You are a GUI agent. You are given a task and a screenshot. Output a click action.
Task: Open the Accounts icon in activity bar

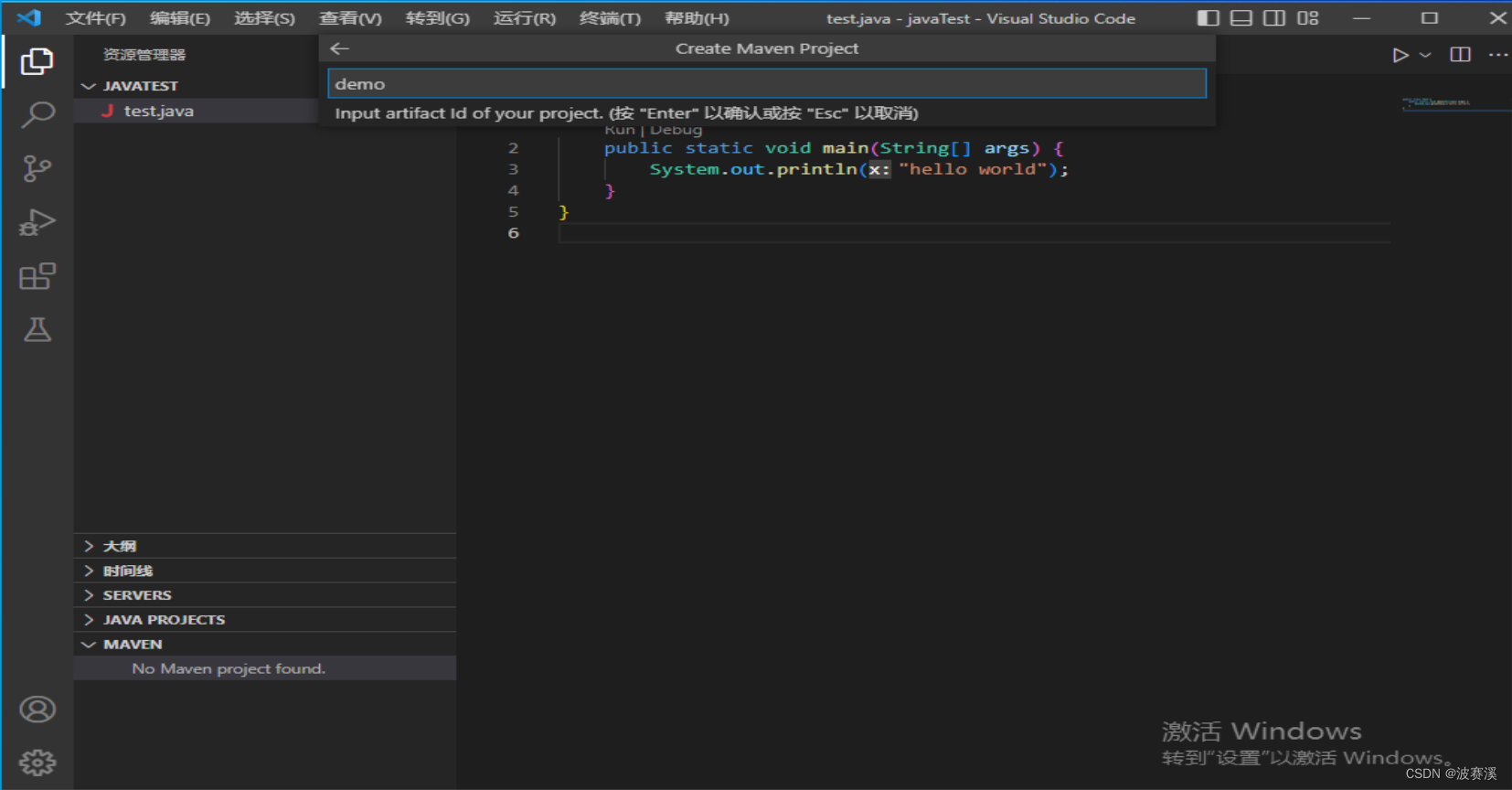point(37,710)
